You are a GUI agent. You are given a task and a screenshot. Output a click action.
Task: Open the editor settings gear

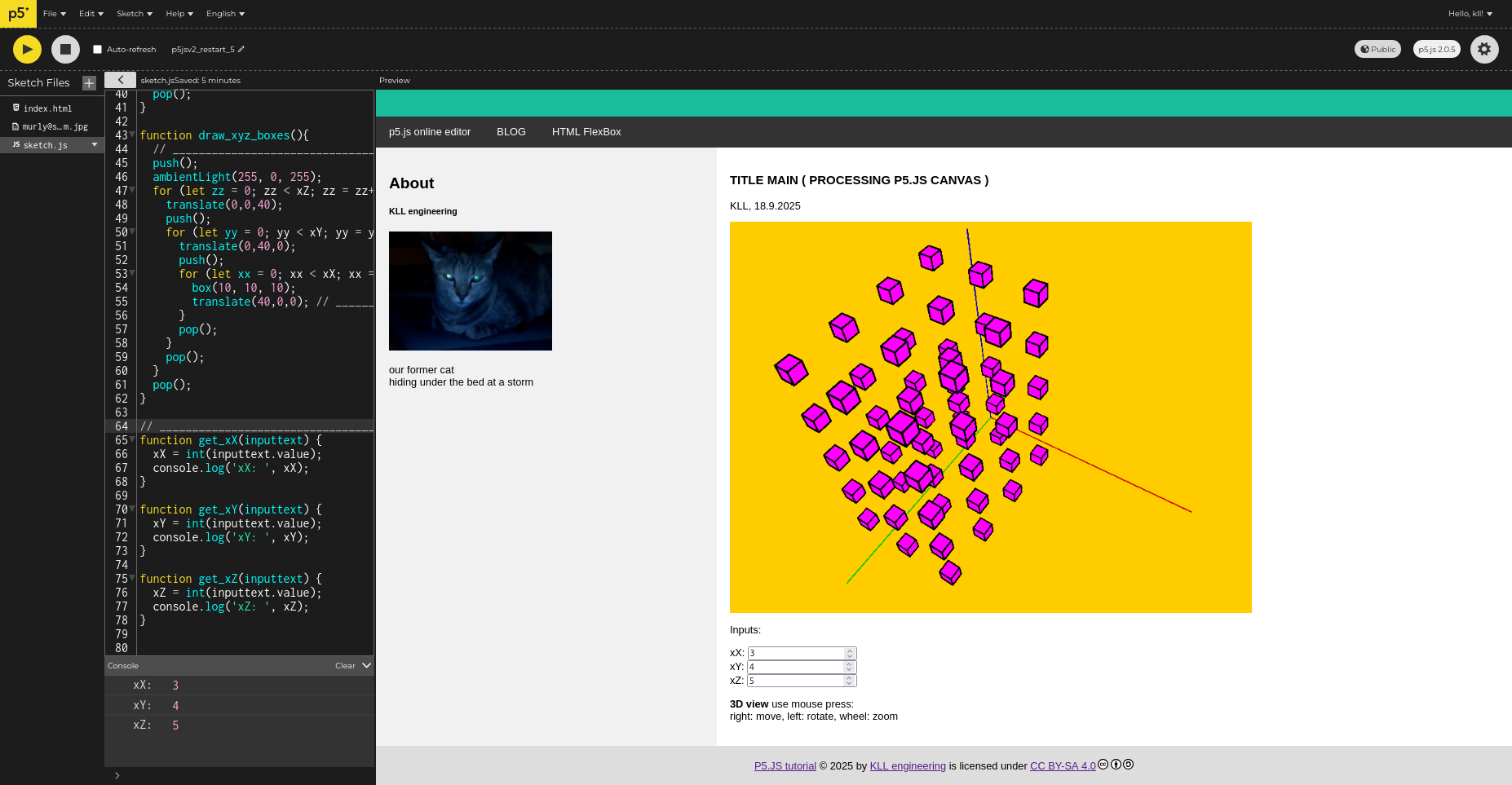(1483, 49)
